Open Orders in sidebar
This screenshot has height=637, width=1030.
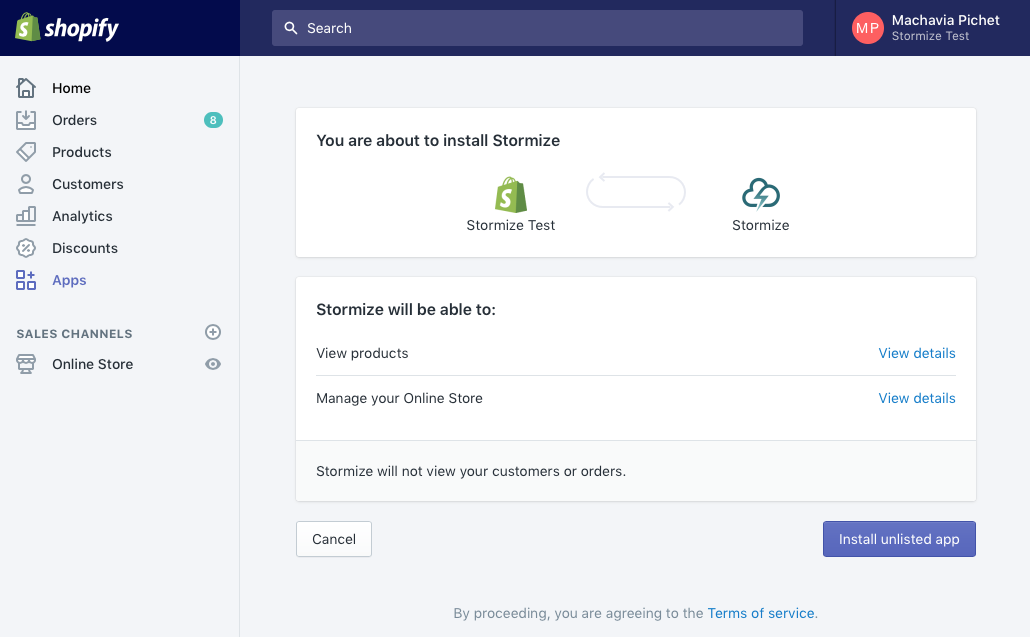click(74, 120)
